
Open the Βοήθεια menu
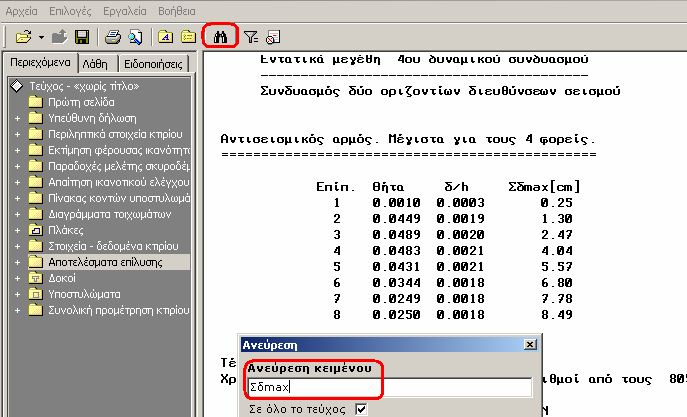tap(177, 11)
